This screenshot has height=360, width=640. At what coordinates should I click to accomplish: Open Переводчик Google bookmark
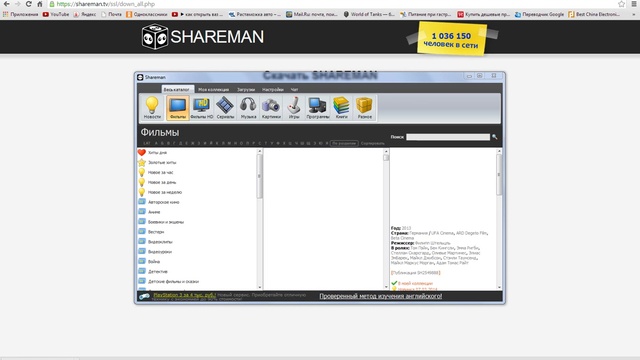[x=539, y=14]
